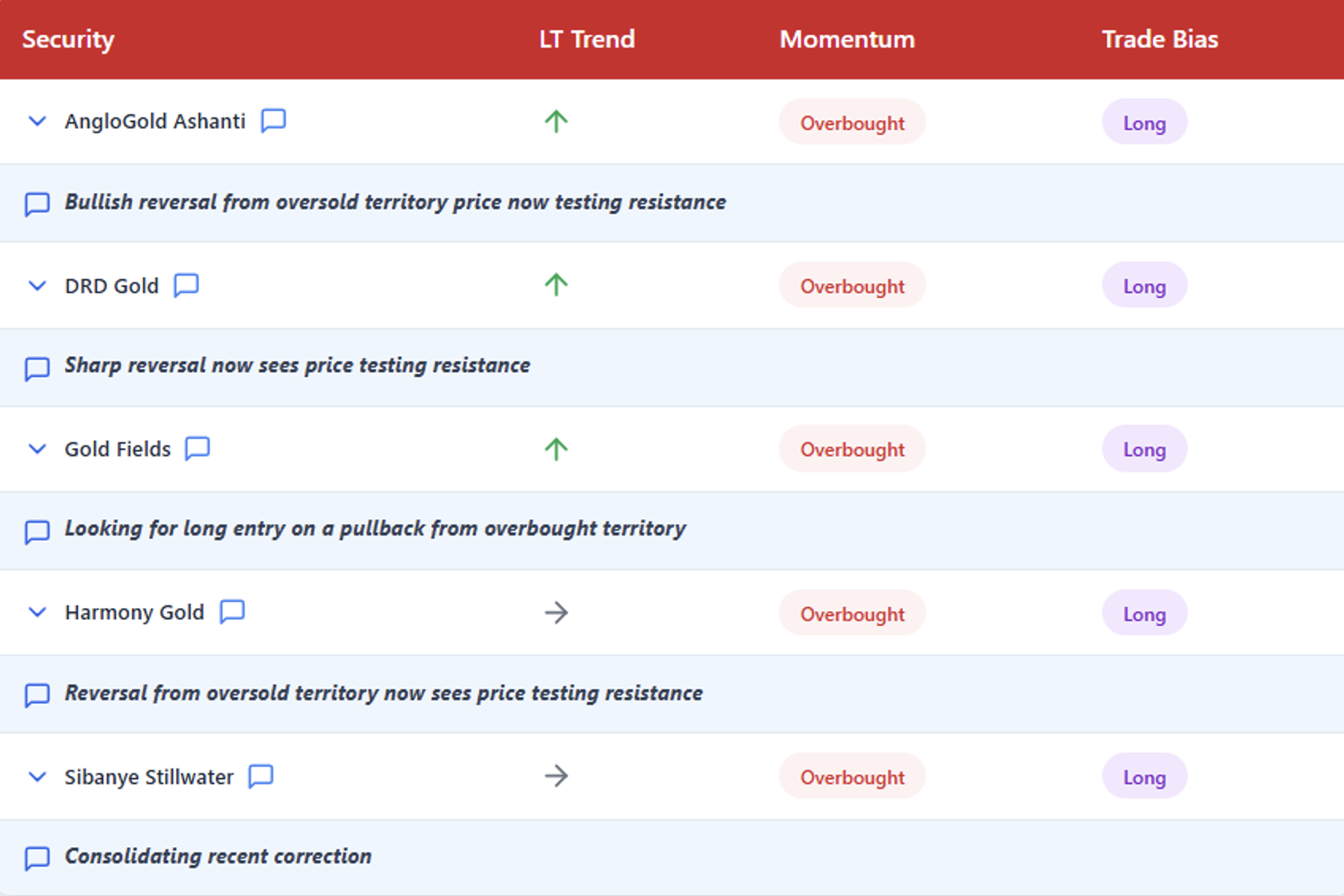Click Long badge in Sibanye Stillwater row
This screenshot has height=896, width=1344.
(x=1144, y=777)
